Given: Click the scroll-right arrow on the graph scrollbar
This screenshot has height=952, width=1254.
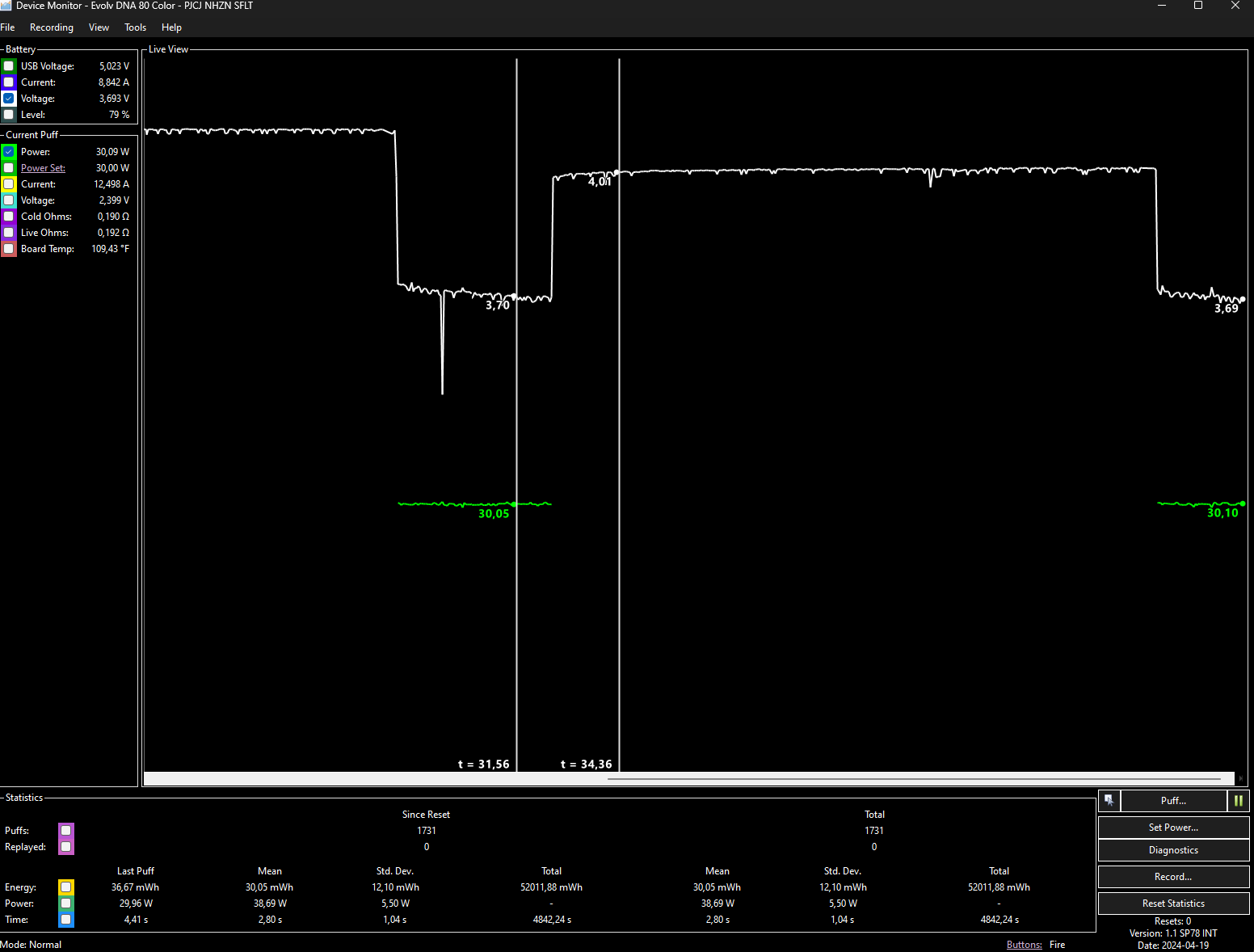Looking at the screenshot, I should tap(1240, 779).
